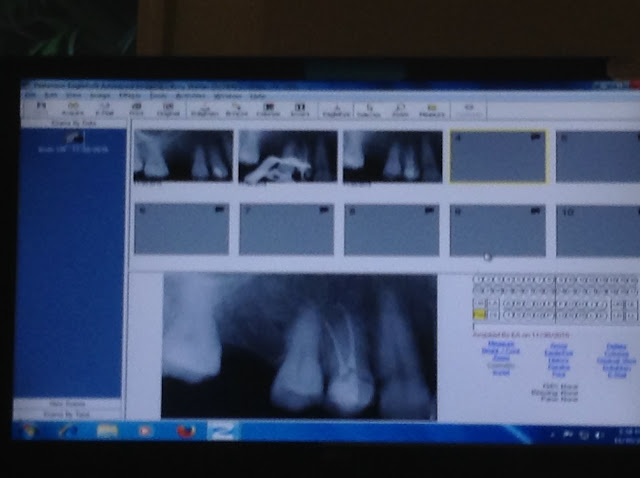
Task: Click the Print toolbar icon
Action: pos(136,109)
